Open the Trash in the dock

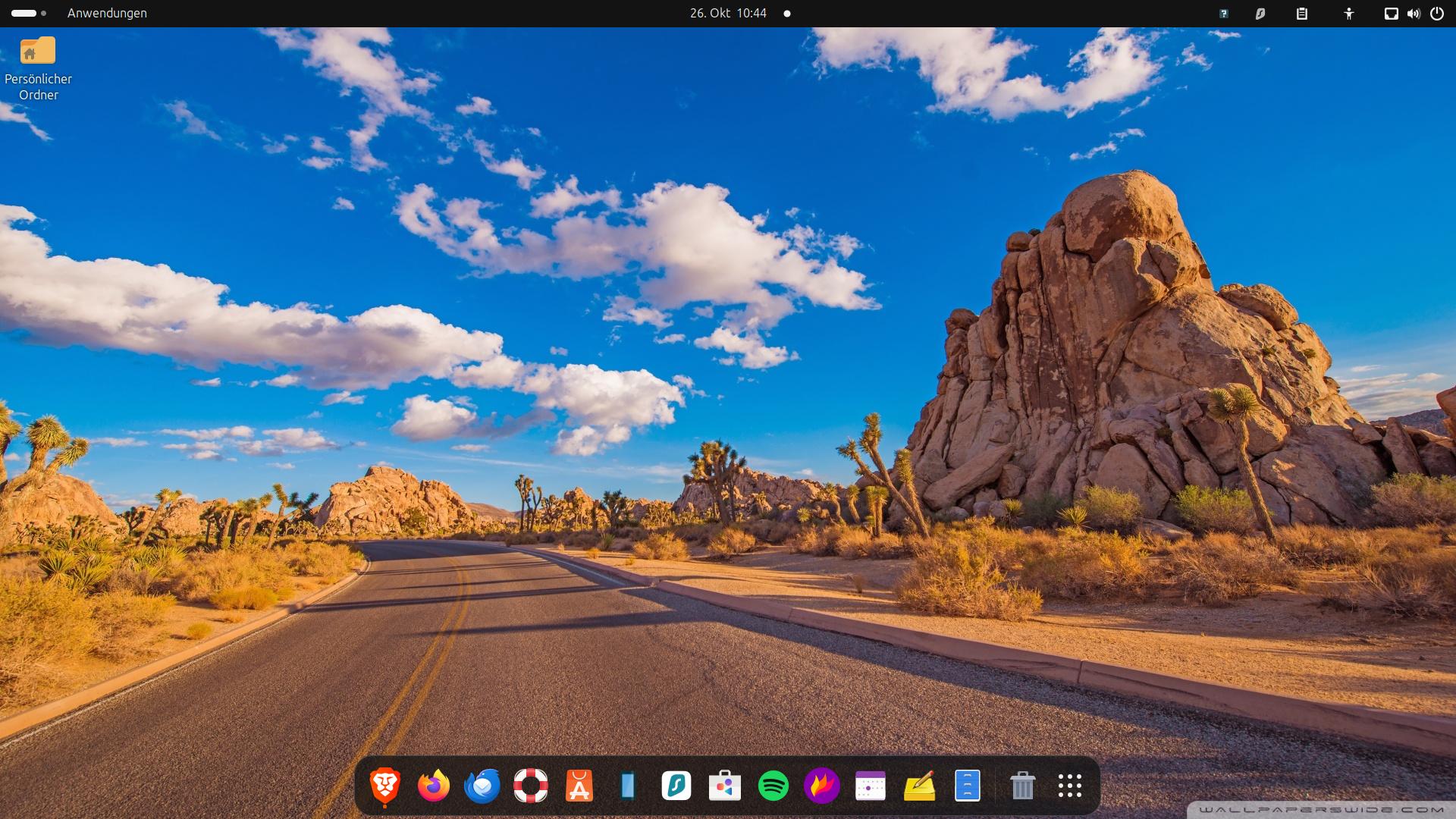coord(1022,786)
